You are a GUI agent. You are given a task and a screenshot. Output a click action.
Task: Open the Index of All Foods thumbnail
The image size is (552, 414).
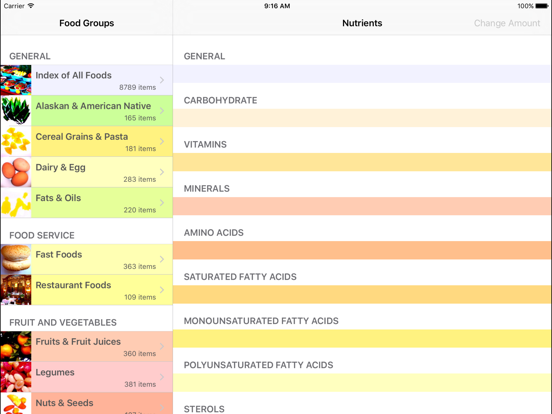pos(16,80)
